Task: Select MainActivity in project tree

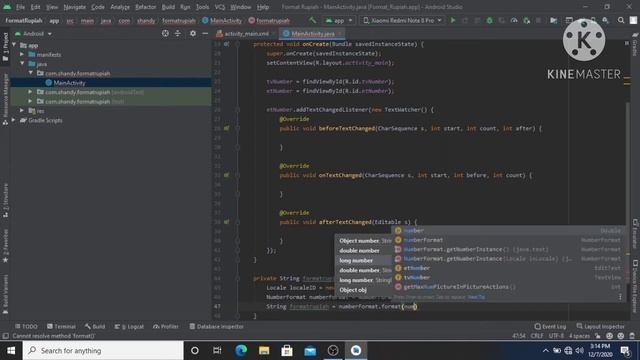Action: (69, 82)
